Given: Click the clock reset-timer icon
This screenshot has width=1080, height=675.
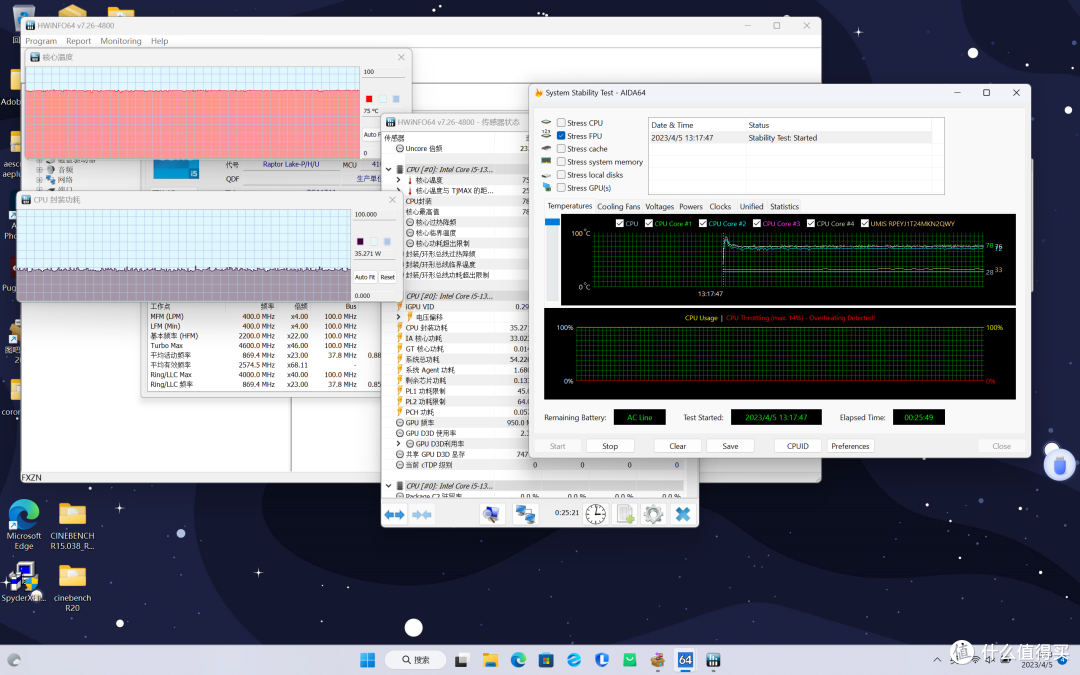Looking at the screenshot, I should coord(595,514).
